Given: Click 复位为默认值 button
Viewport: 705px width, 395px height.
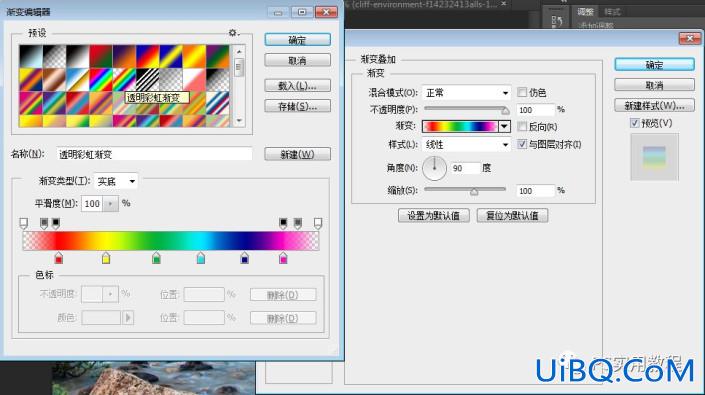Looking at the screenshot, I should point(512,215).
